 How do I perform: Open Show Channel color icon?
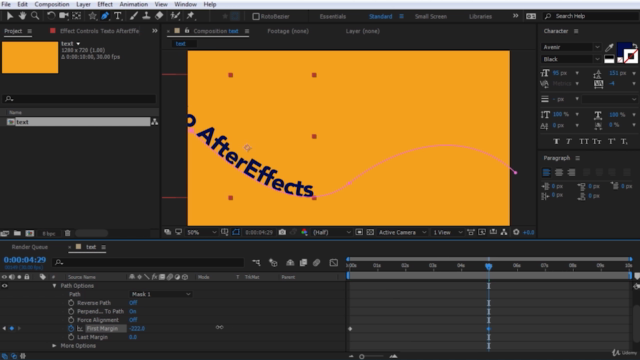coord(304,232)
